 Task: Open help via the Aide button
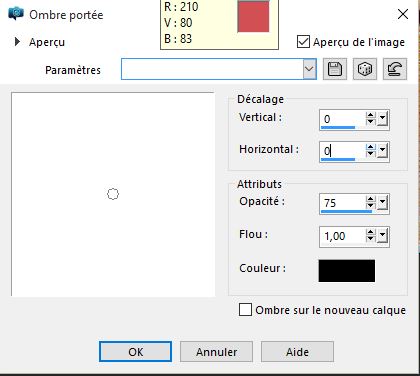(297, 352)
